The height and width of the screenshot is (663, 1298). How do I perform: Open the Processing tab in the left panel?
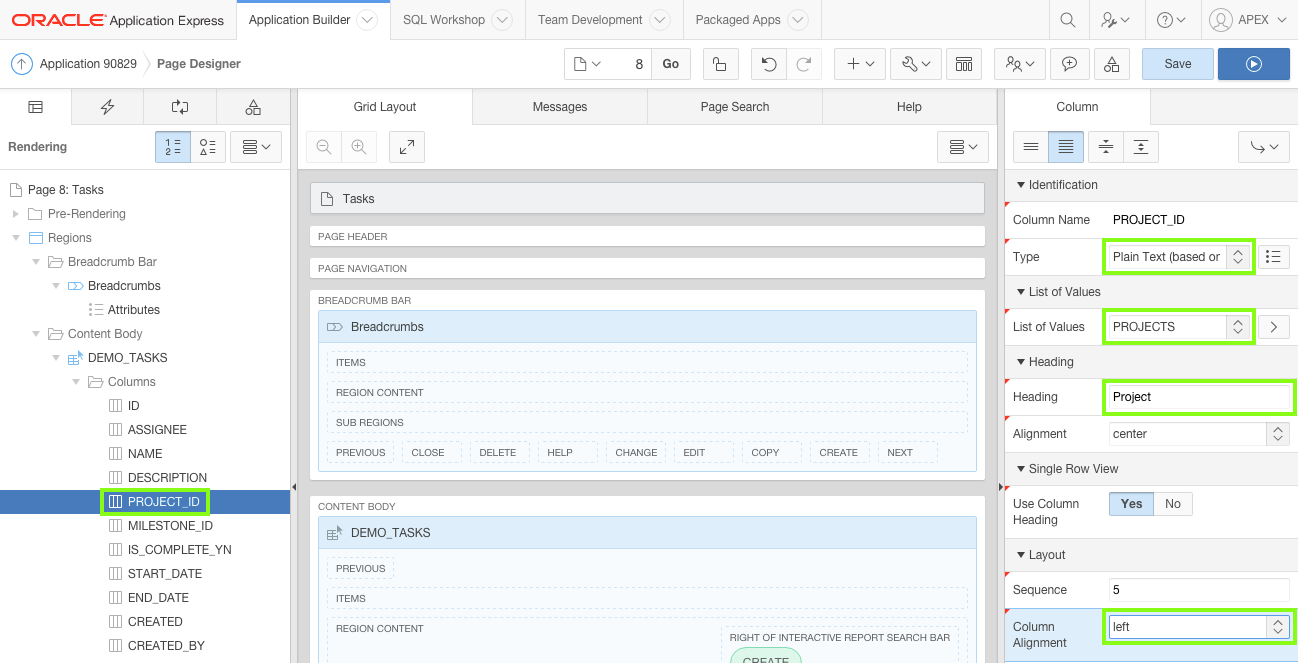180,107
